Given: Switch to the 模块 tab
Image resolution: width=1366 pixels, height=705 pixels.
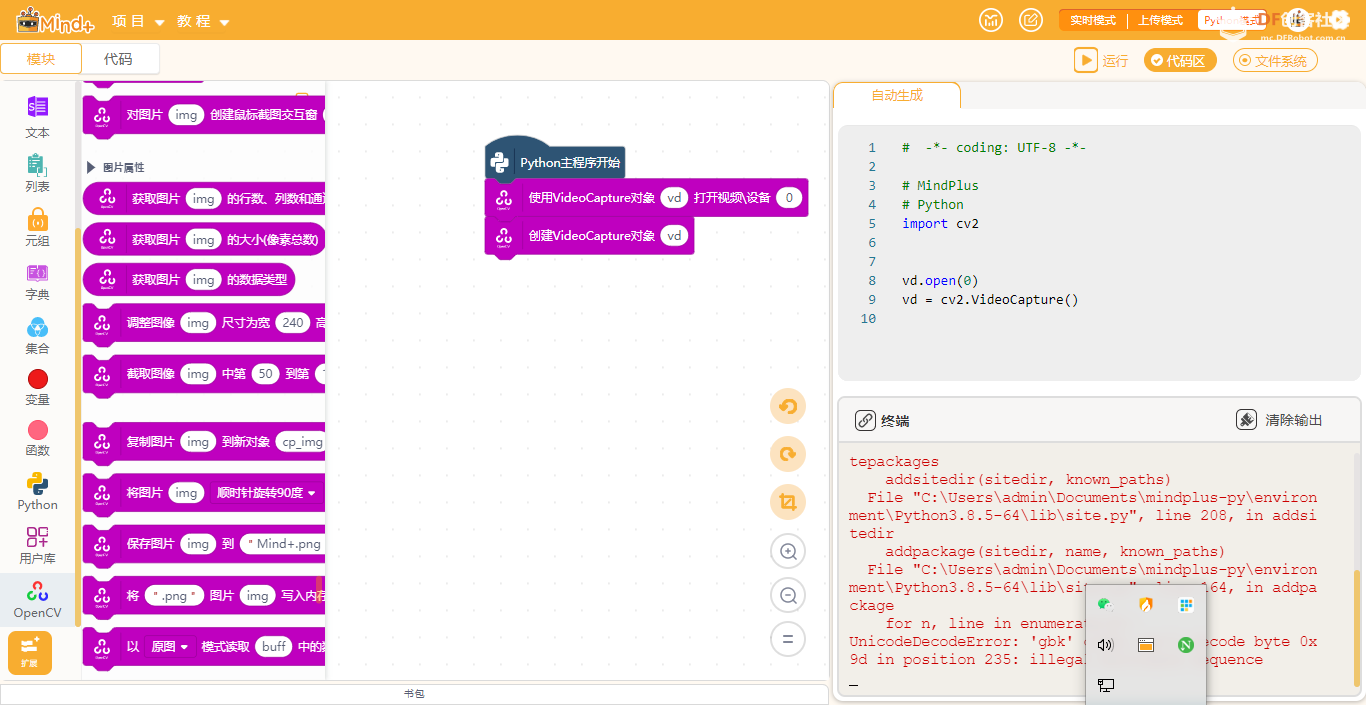Looking at the screenshot, I should pos(41,59).
